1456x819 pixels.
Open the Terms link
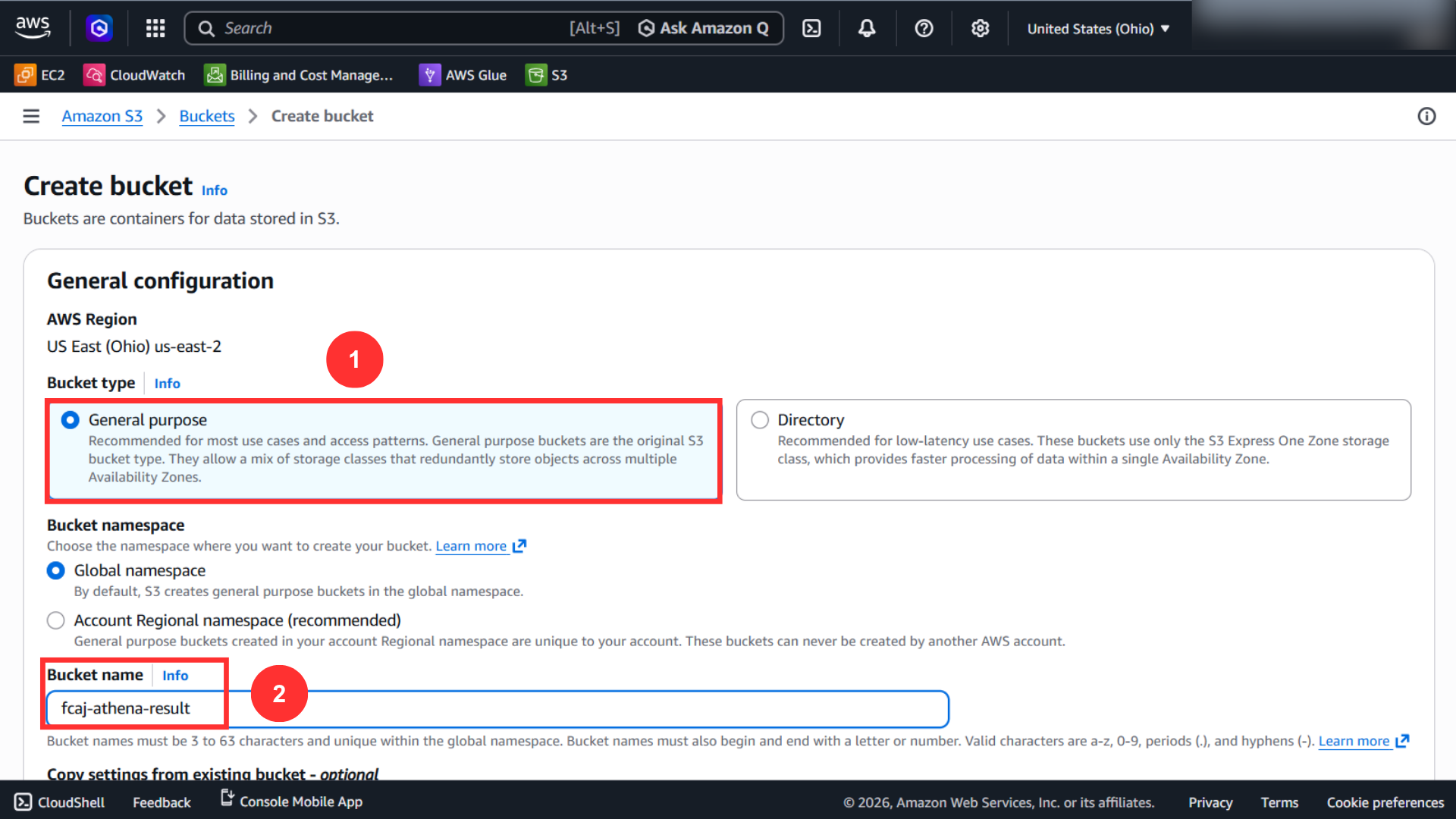pyautogui.click(x=1279, y=802)
